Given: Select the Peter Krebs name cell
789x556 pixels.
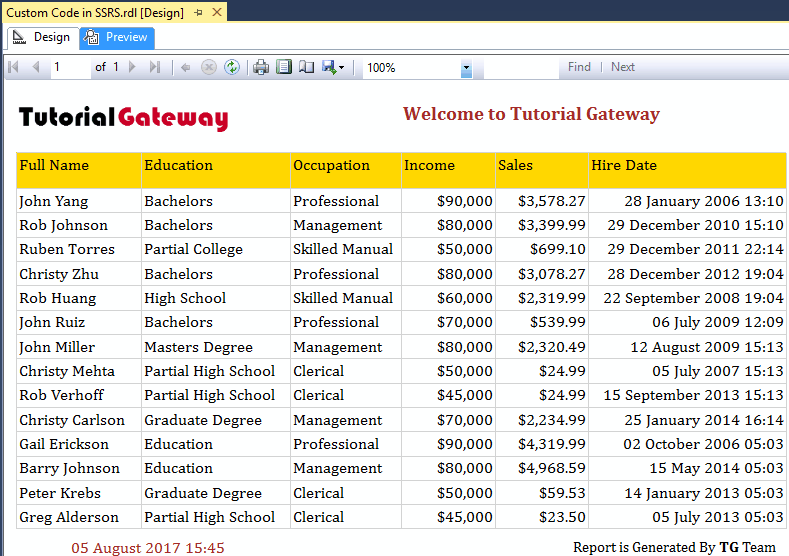Looking at the screenshot, I should [x=78, y=493].
